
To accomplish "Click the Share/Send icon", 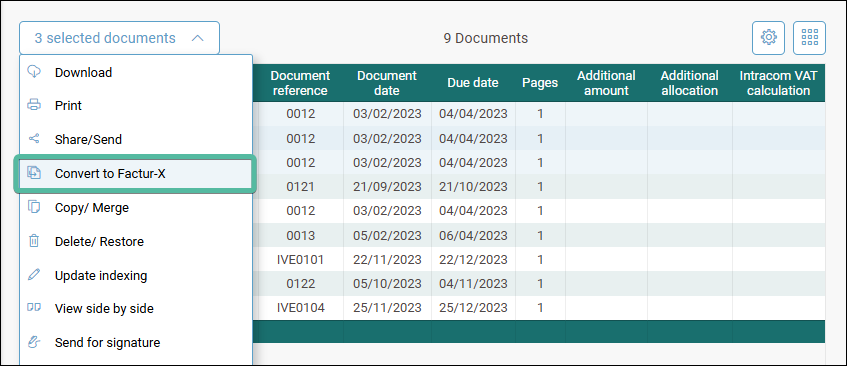I will (x=34, y=139).
